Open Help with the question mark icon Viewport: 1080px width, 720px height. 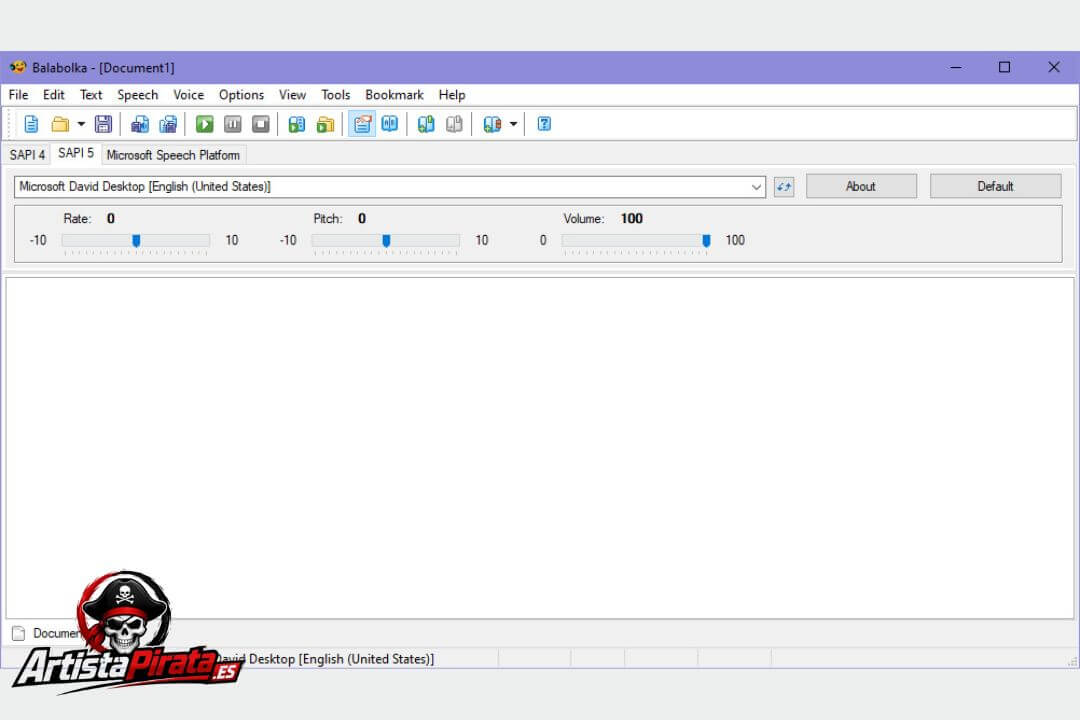(x=544, y=124)
